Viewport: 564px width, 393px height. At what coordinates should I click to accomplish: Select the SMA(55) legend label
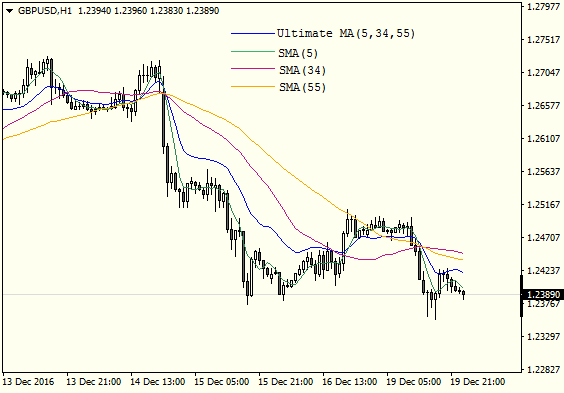(303, 87)
